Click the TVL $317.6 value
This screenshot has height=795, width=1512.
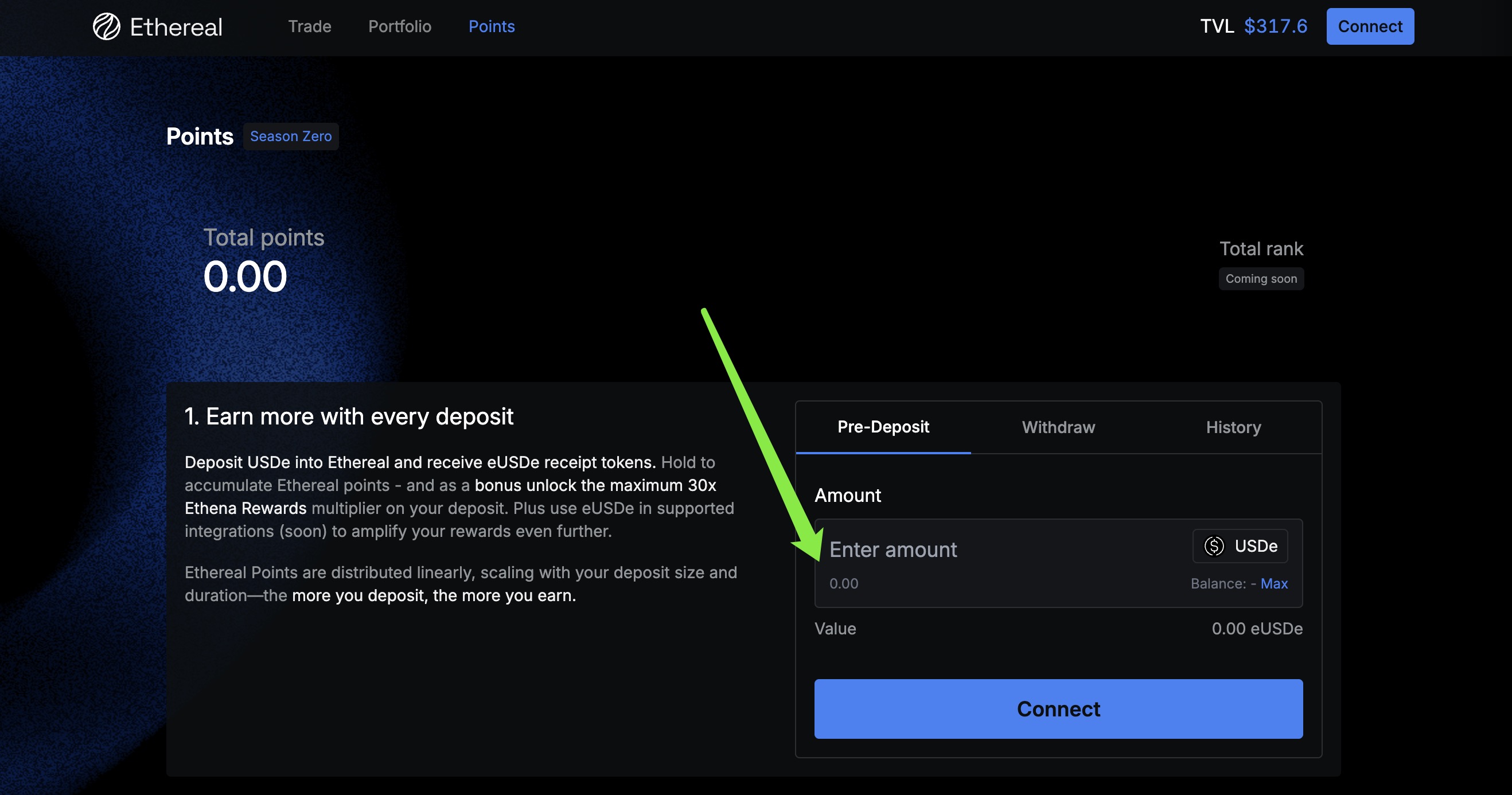pos(1276,26)
